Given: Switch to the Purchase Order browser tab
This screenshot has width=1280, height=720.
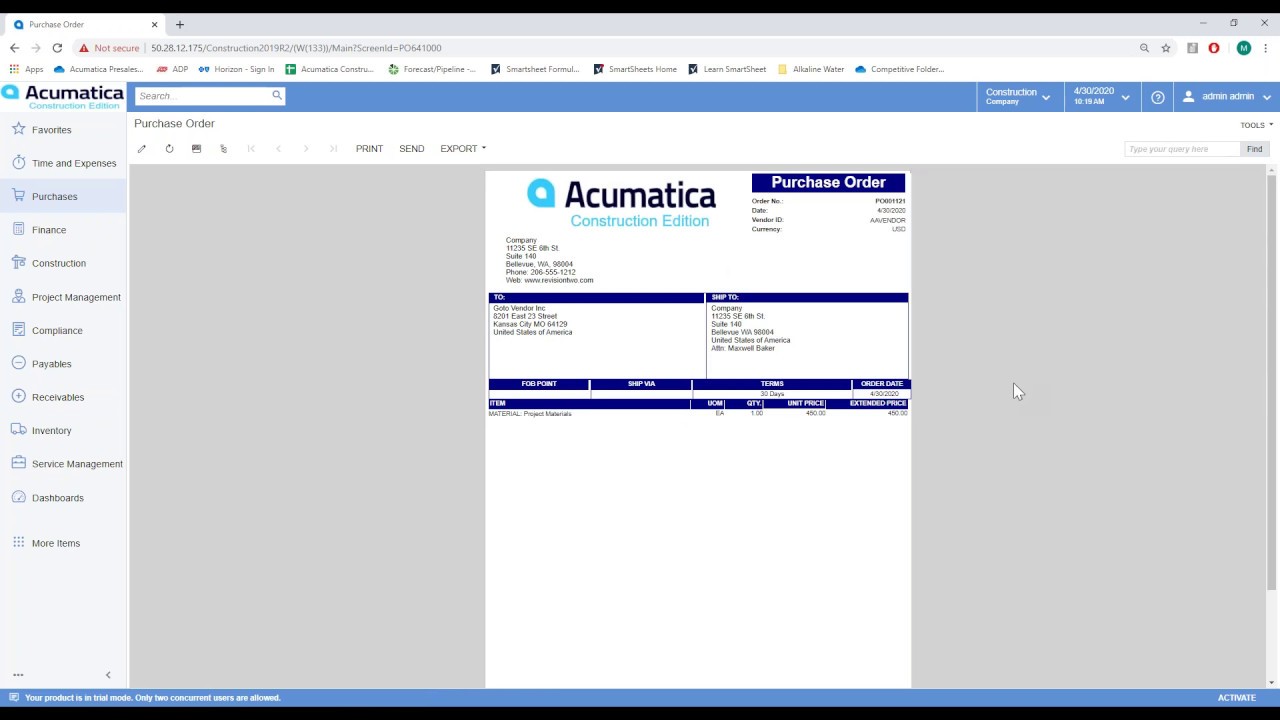Looking at the screenshot, I should click(85, 24).
